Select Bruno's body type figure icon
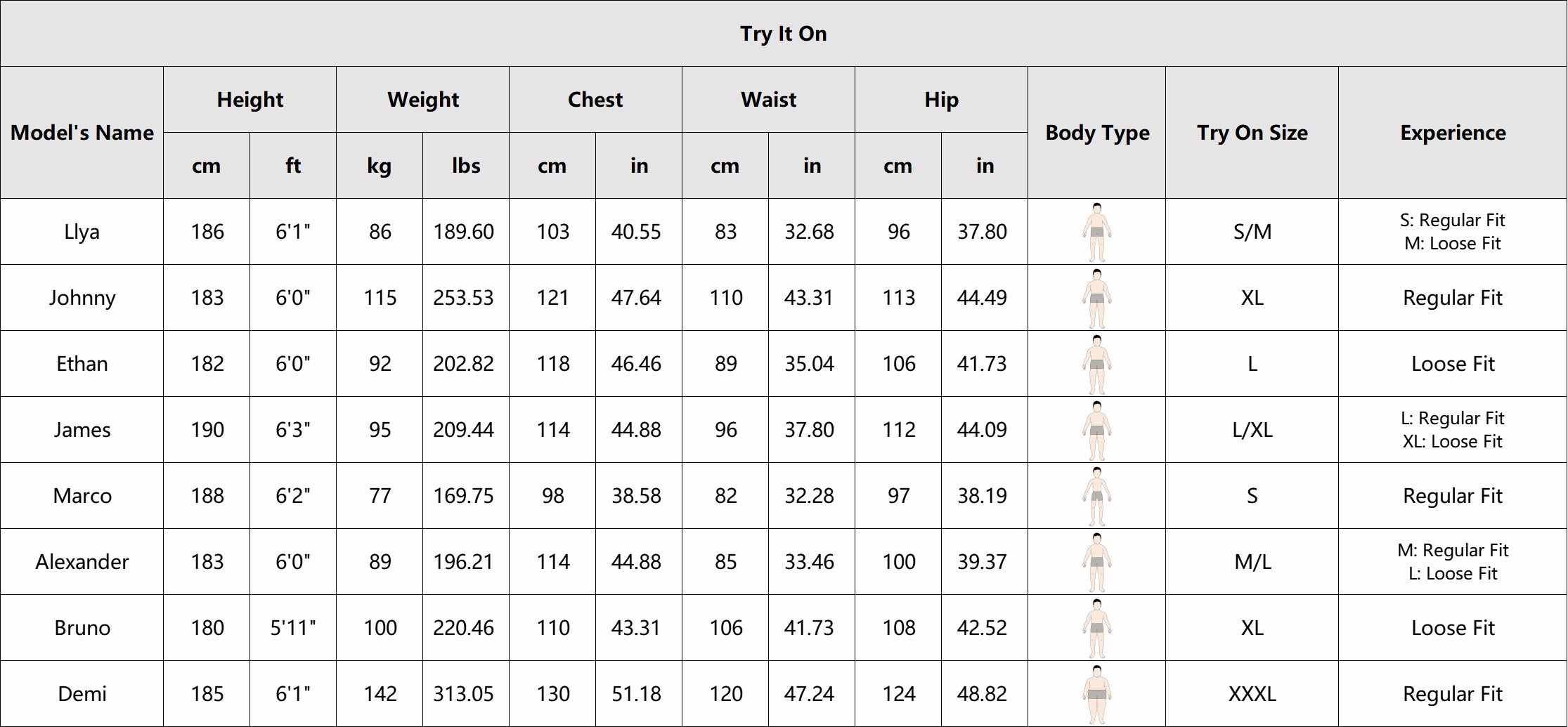The image size is (1568, 727). pos(1096,628)
